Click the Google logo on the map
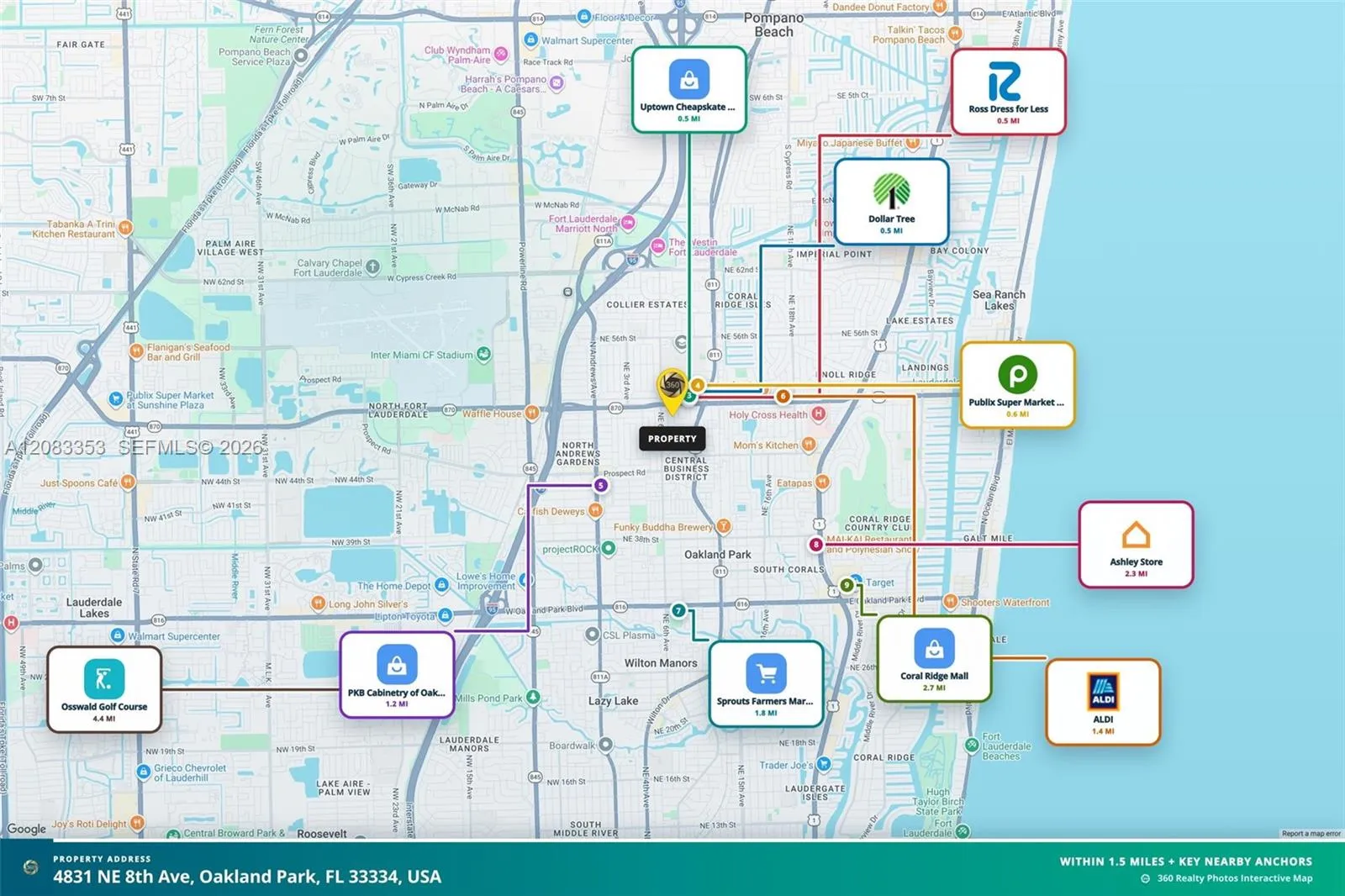 pyautogui.click(x=27, y=829)
